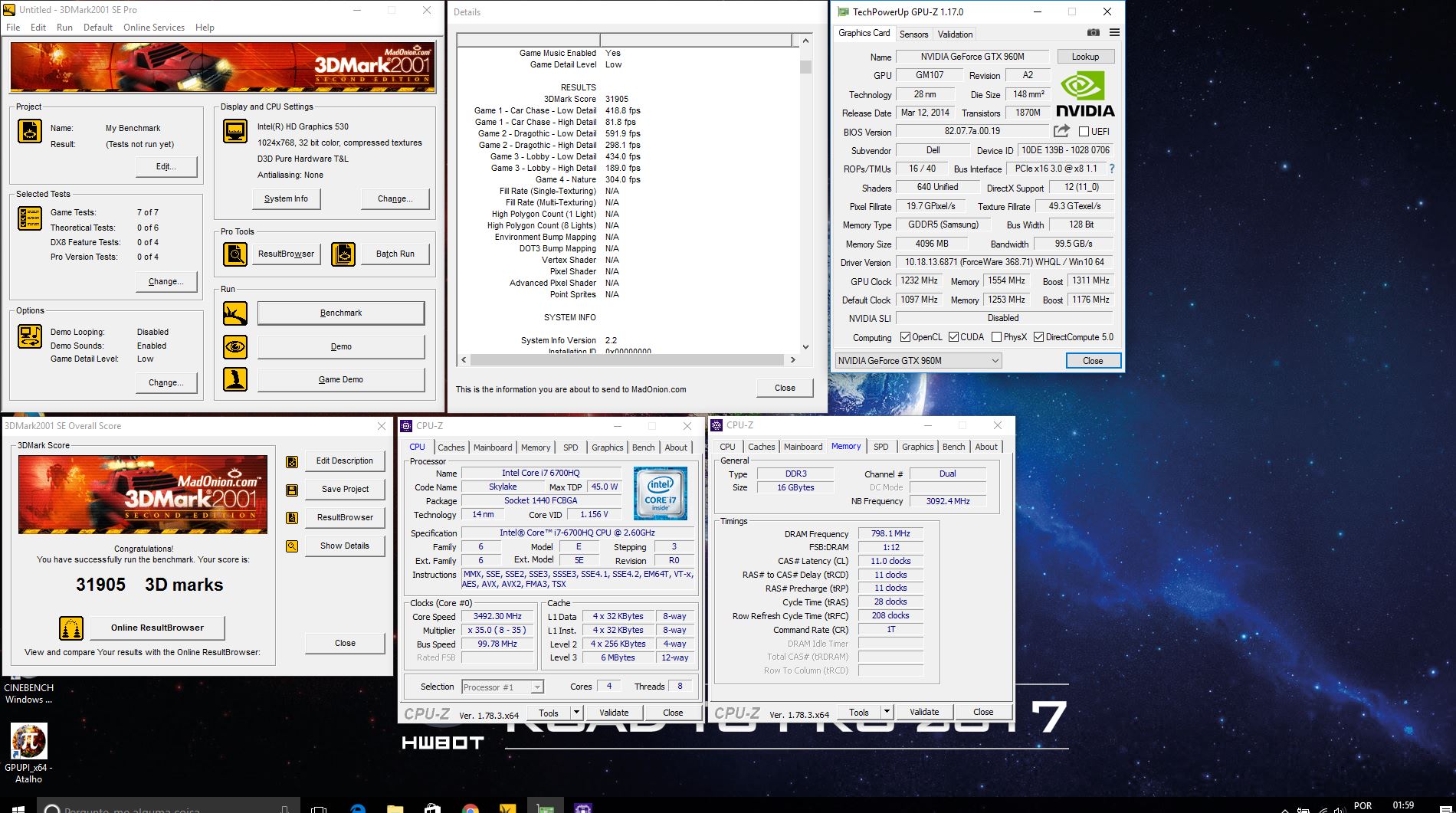Click the Edit... button under Project
The image size is (1456, 813).
(x=166, y=166)
